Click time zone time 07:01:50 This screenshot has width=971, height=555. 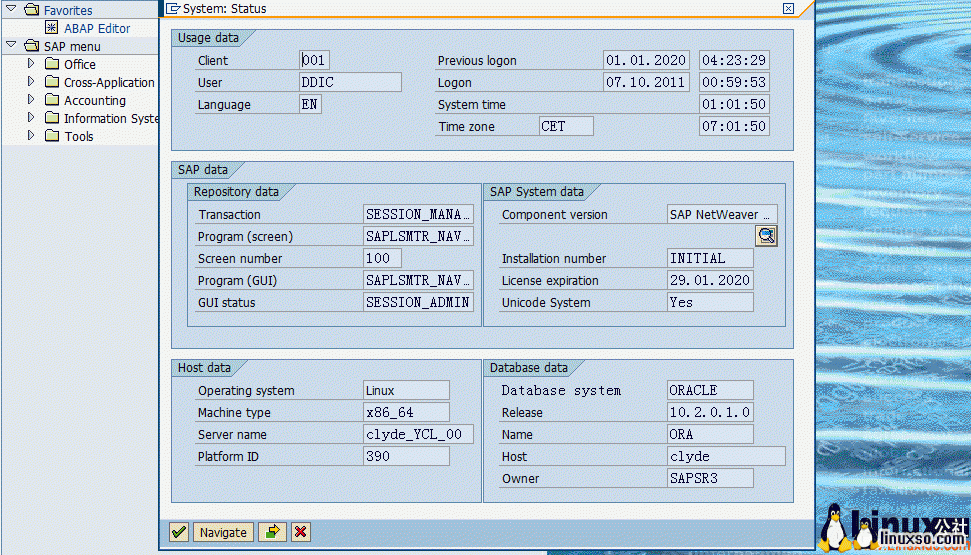[734, 126]
